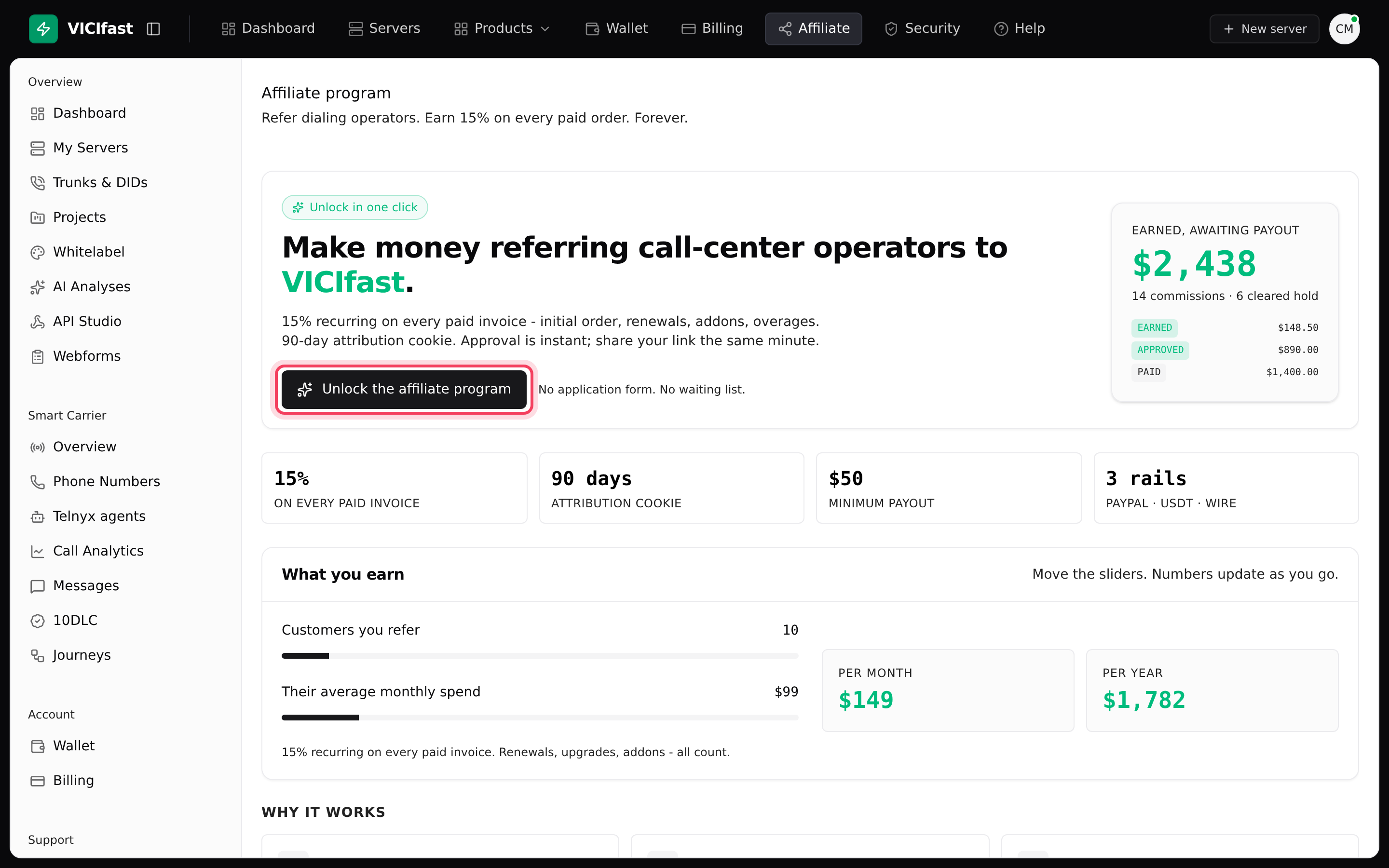Toggle the sidebar collapse icon
This screenshot has height=868, width=1389.
coord(153,29)
